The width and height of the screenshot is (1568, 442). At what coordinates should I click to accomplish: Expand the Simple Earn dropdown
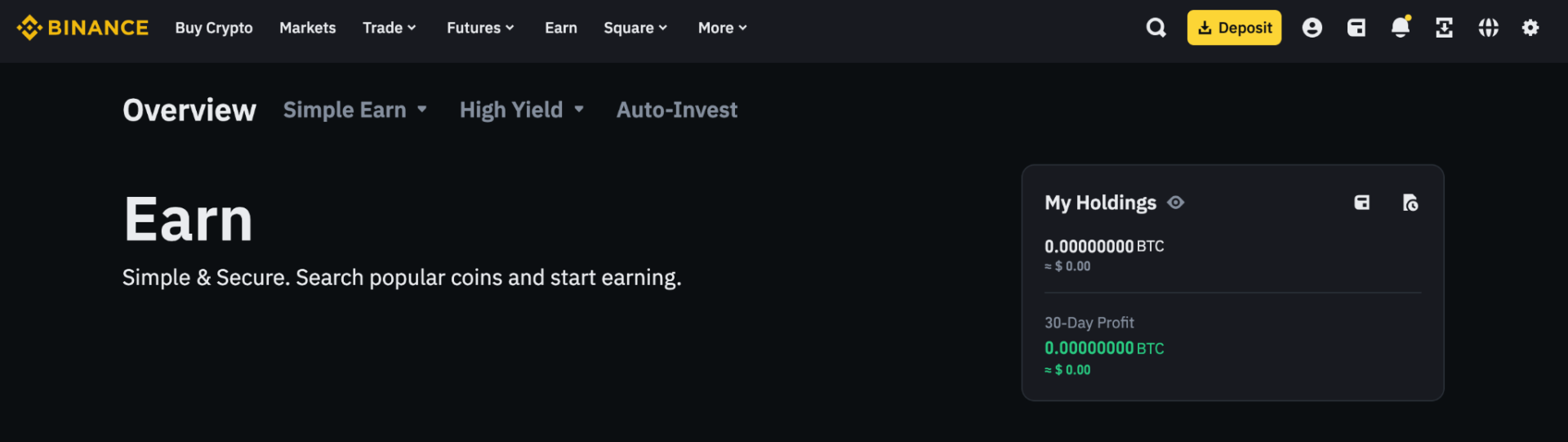pyautogui.click(x=355, y=109)
